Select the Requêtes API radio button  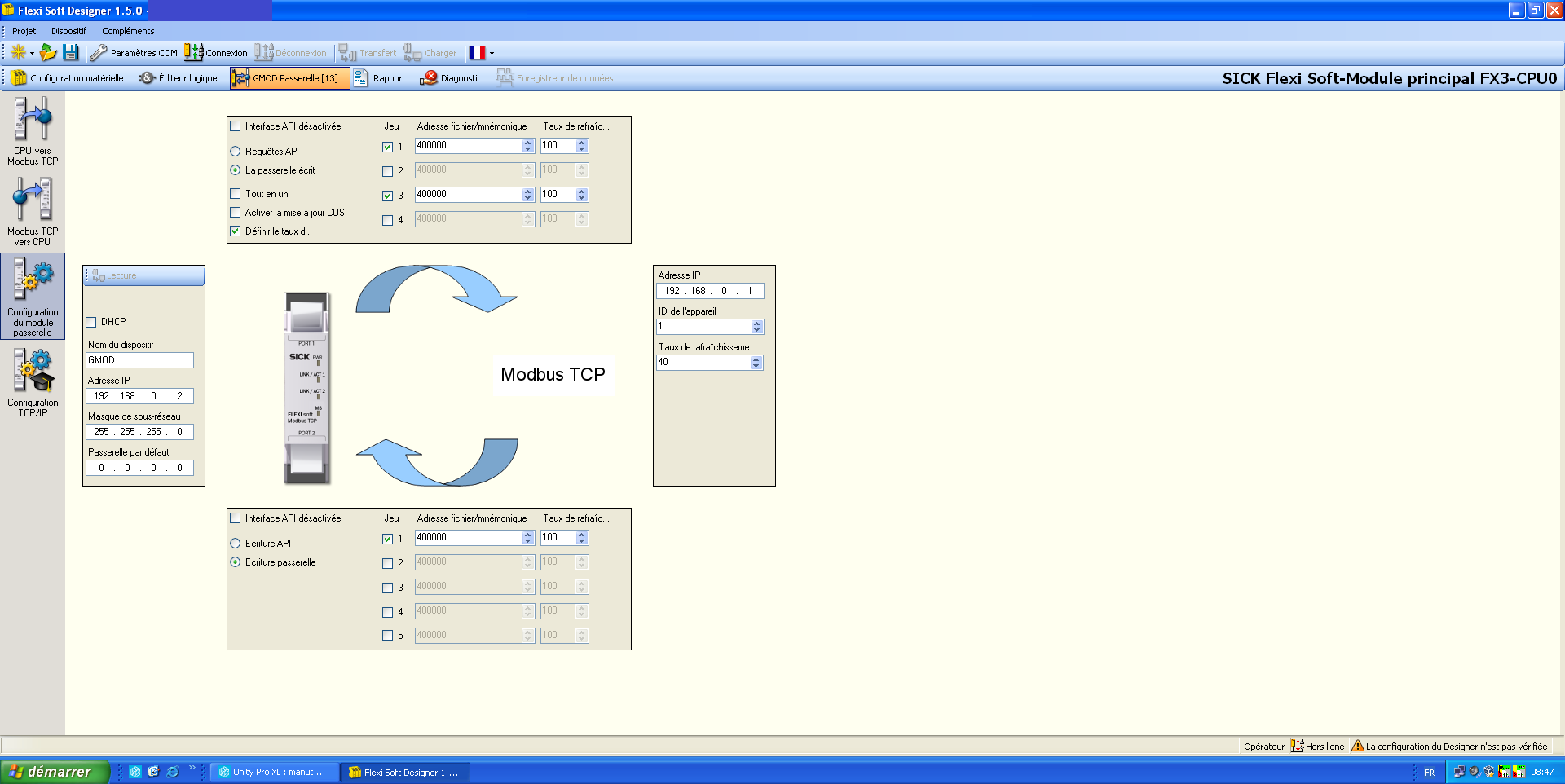tap(236, 152)
